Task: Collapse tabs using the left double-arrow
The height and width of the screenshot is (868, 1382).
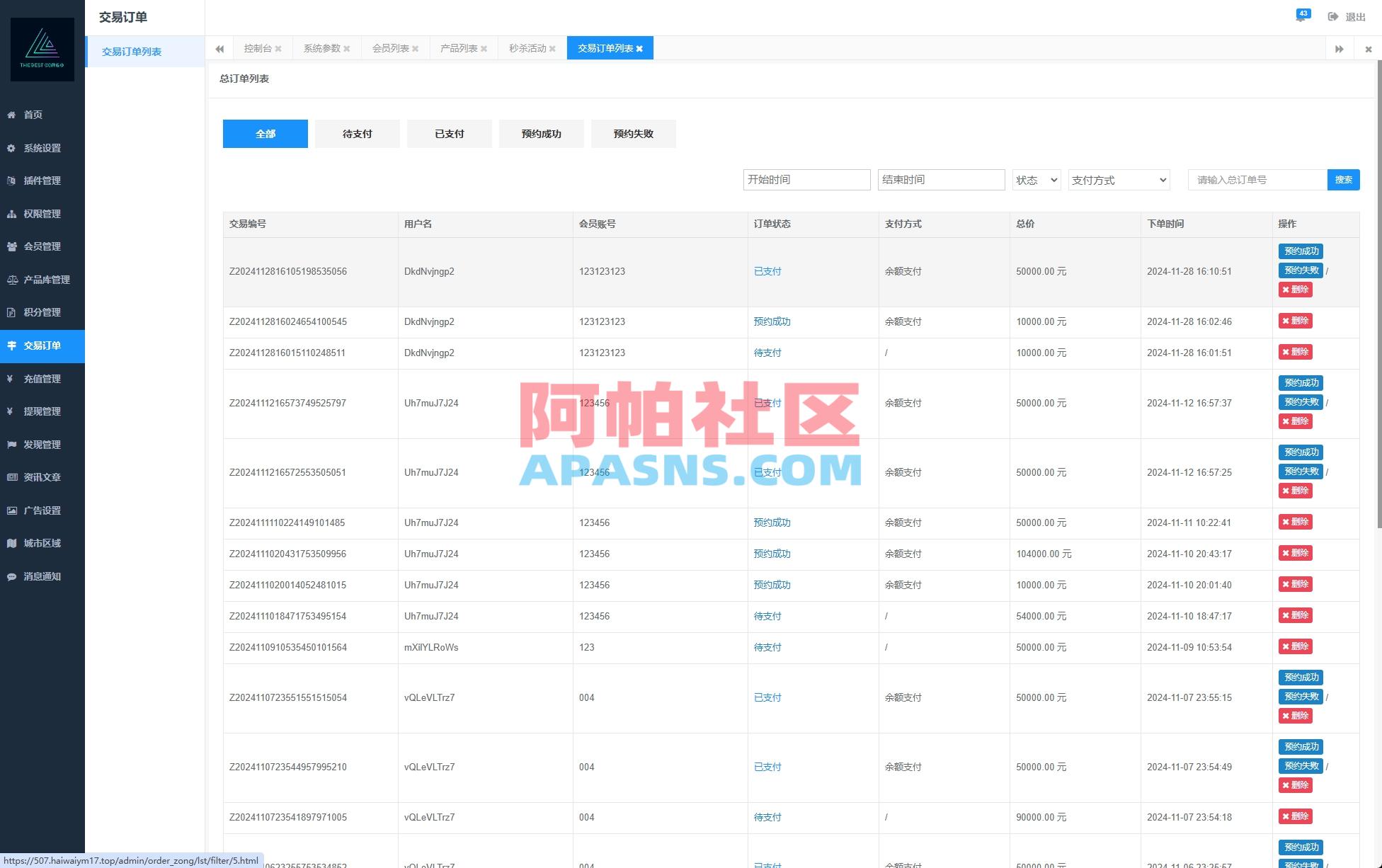Action: click(x=219, y=48)
